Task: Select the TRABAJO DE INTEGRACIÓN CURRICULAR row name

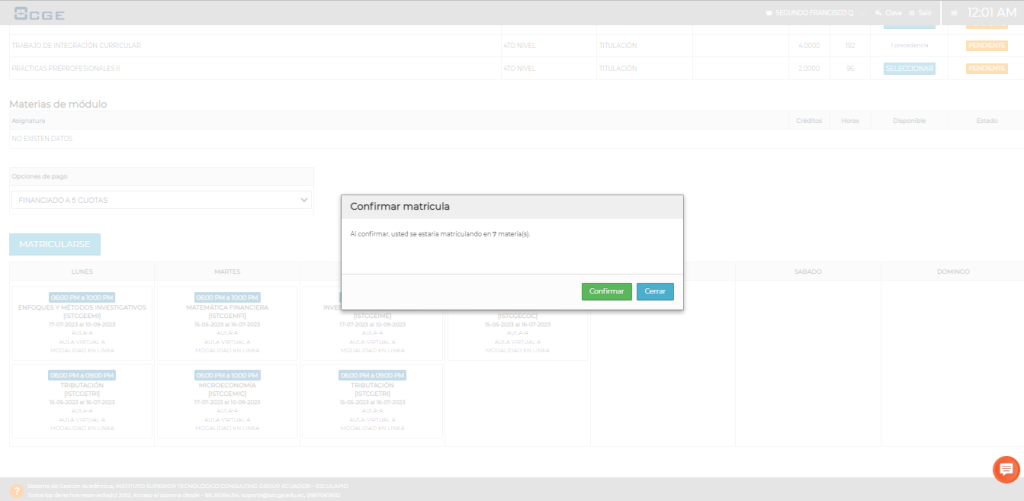Action: tap(76, 46)
